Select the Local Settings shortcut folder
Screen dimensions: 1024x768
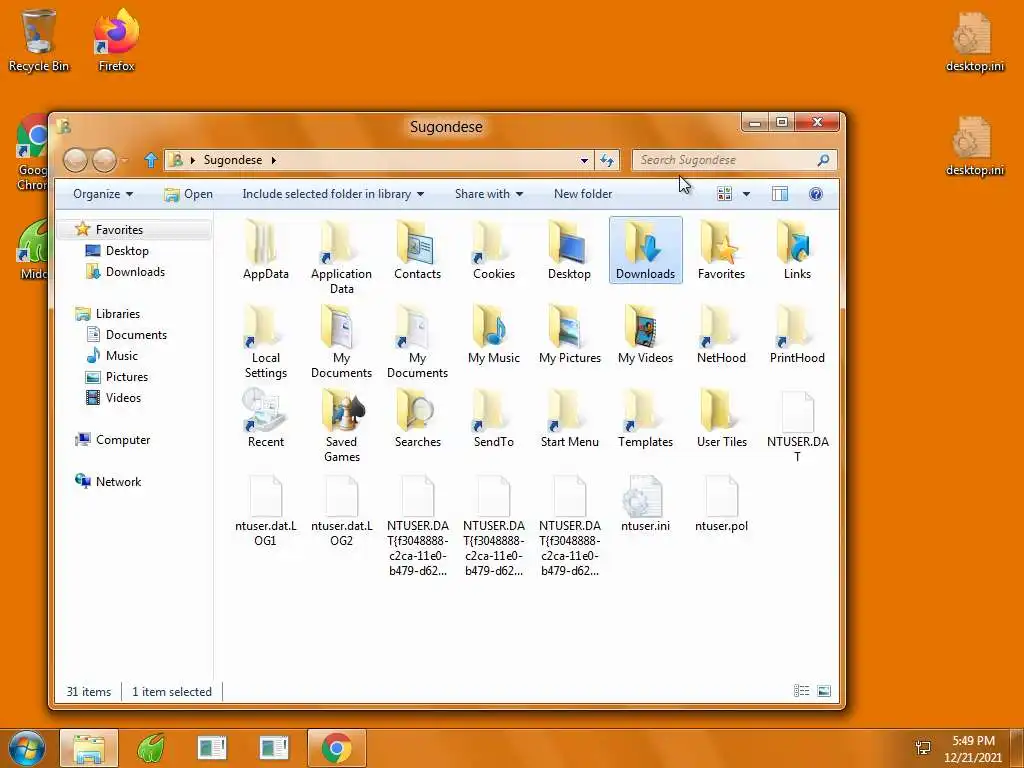(265, 342)
